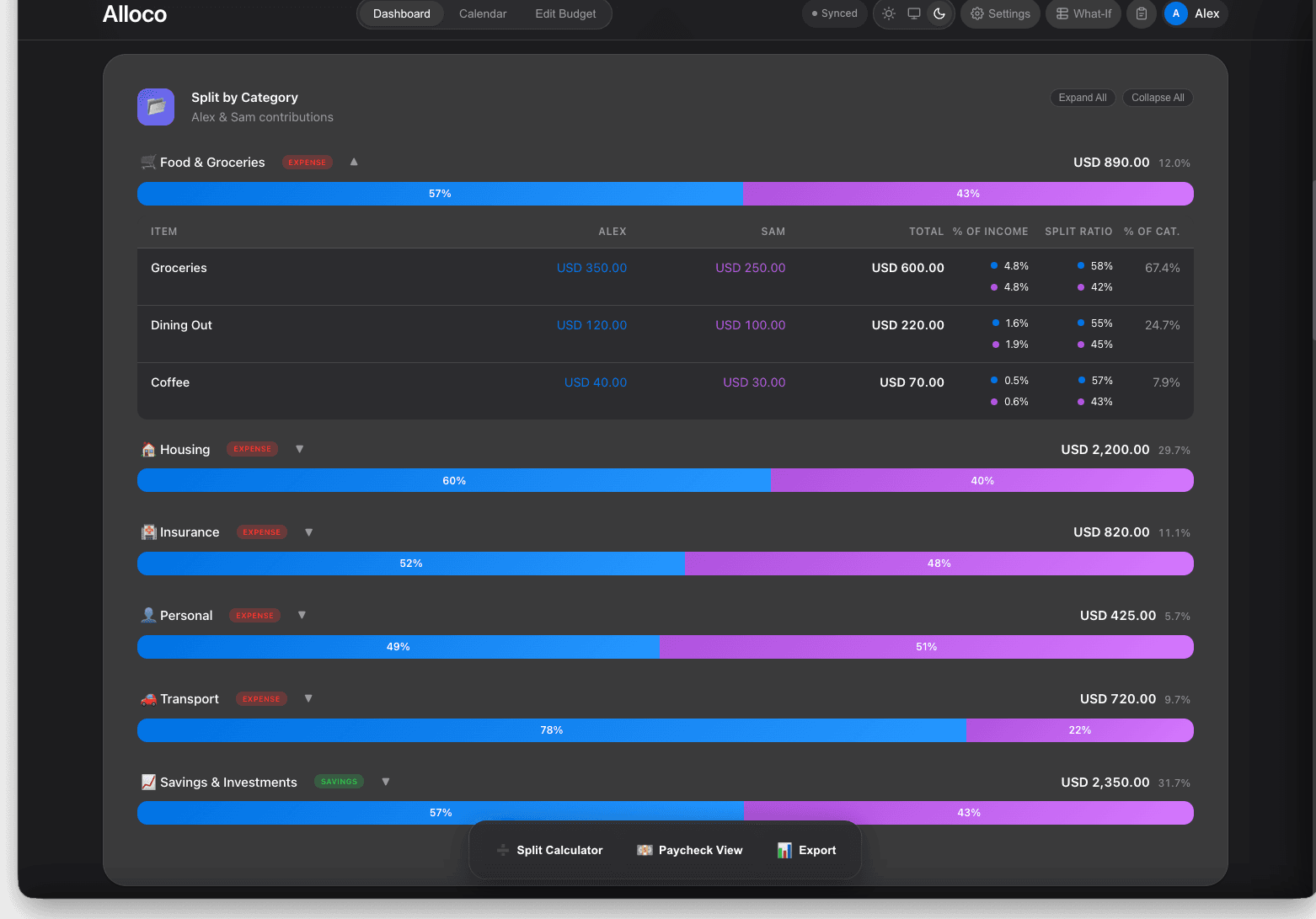Expand the Housing category

299,449
